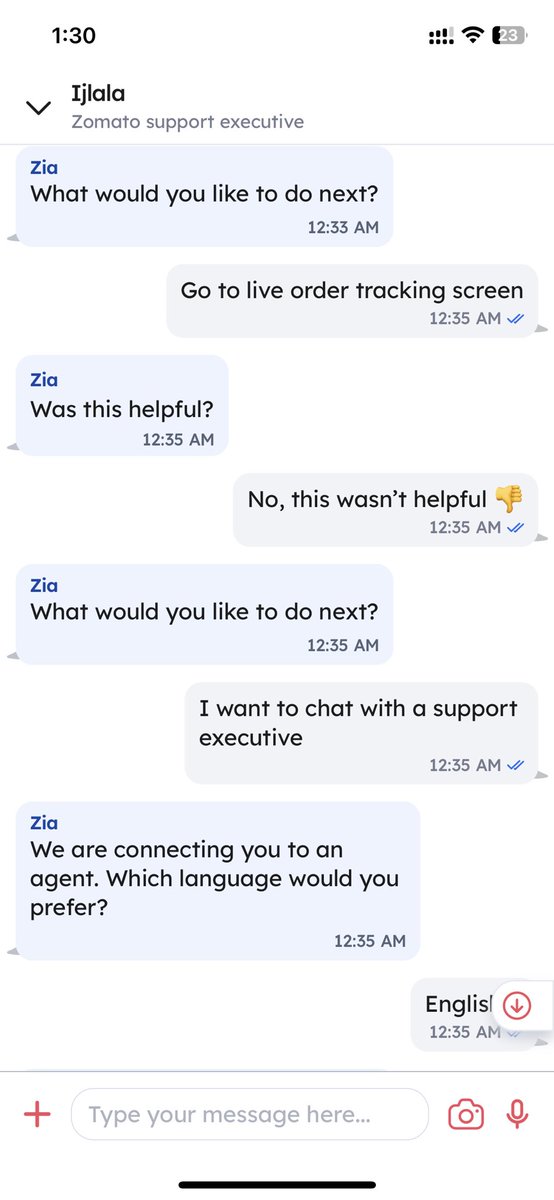Tap the Wi-Fi icon in status bar

click(471, 36)
